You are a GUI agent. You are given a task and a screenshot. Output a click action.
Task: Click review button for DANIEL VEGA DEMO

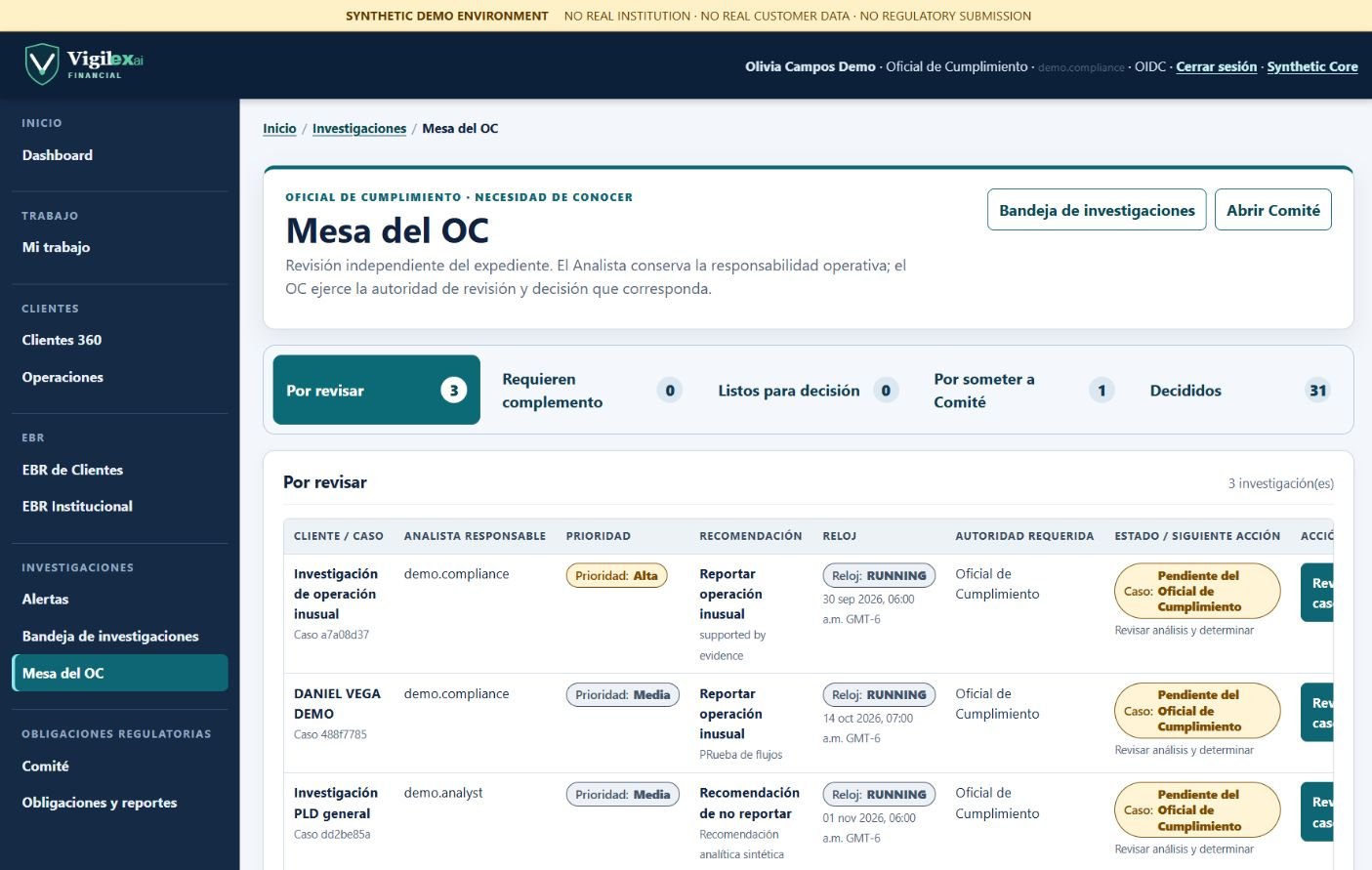pos(1317,713)
